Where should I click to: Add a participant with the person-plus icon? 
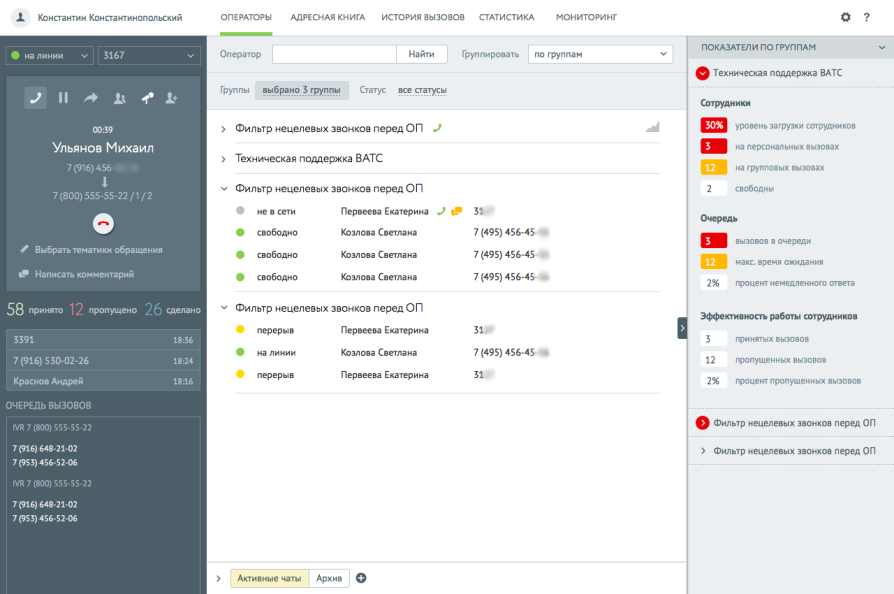coord(171,98)
